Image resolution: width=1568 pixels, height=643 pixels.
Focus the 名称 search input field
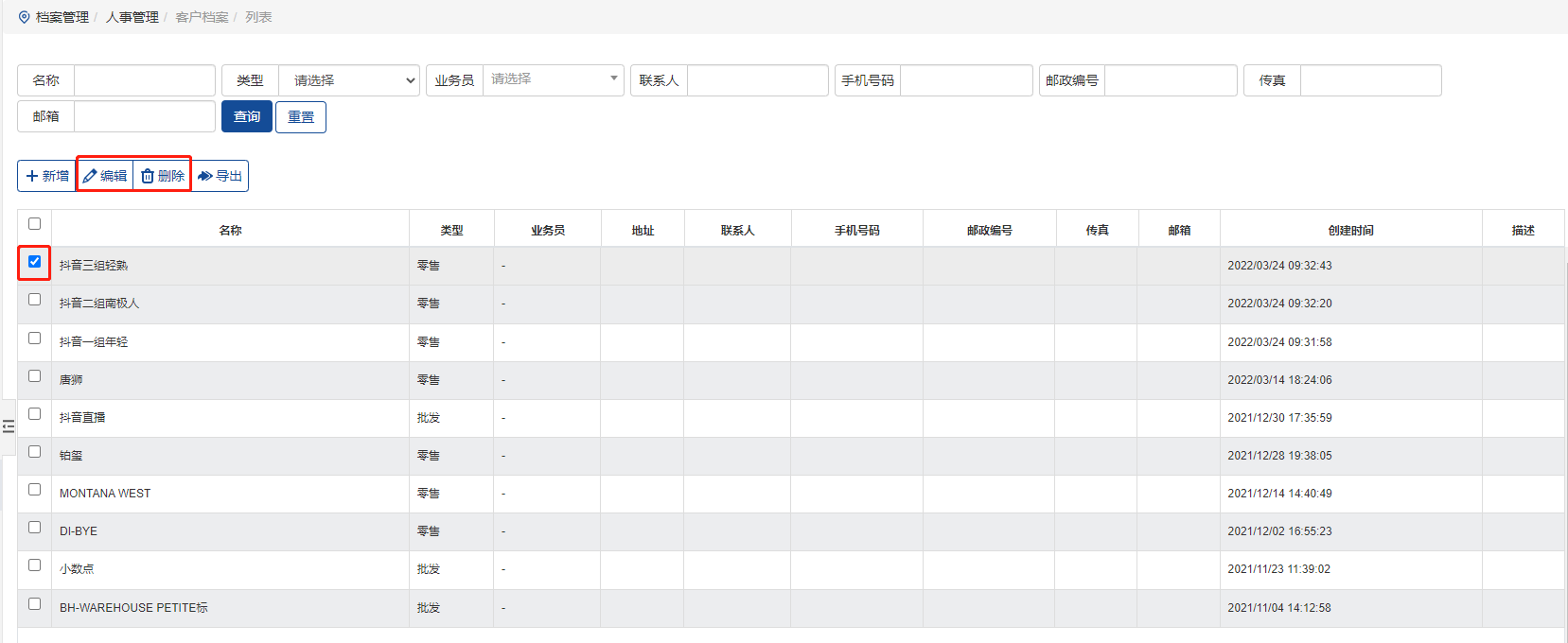pyautogui.click(x=144, y=80)
